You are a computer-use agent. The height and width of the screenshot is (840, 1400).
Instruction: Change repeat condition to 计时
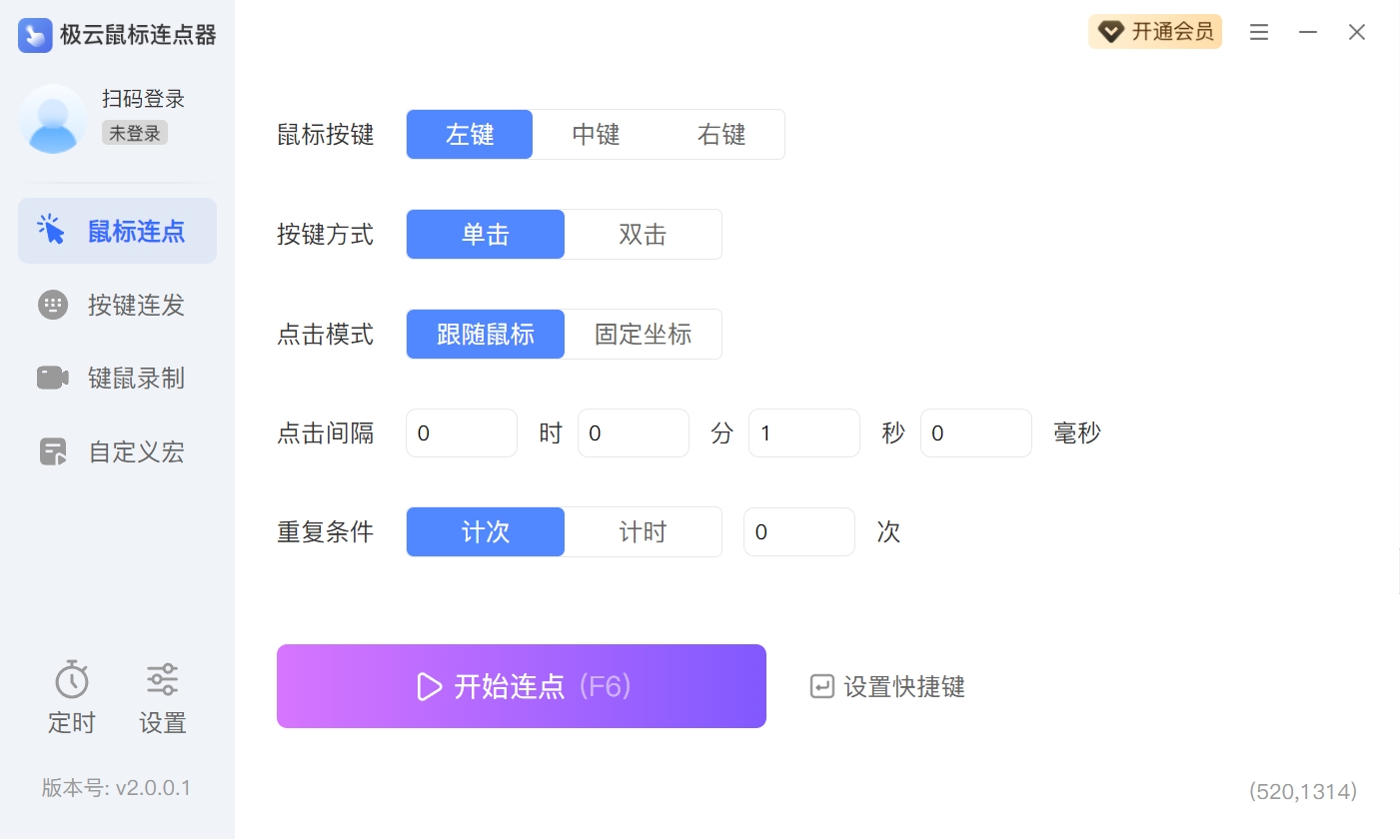[x=643, y=532]
